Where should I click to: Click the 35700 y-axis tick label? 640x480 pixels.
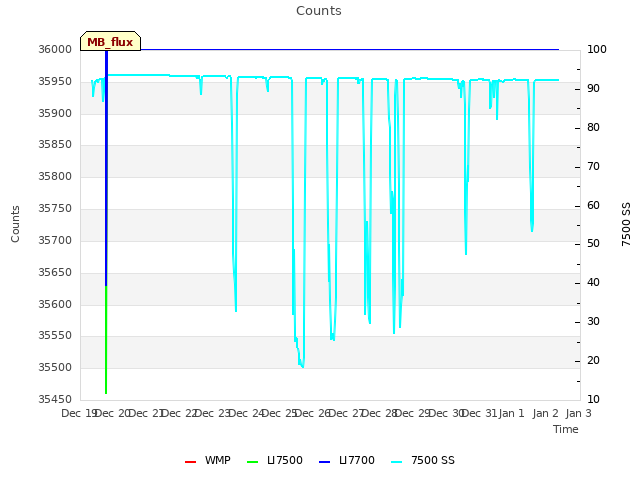(x=55, y=240)
